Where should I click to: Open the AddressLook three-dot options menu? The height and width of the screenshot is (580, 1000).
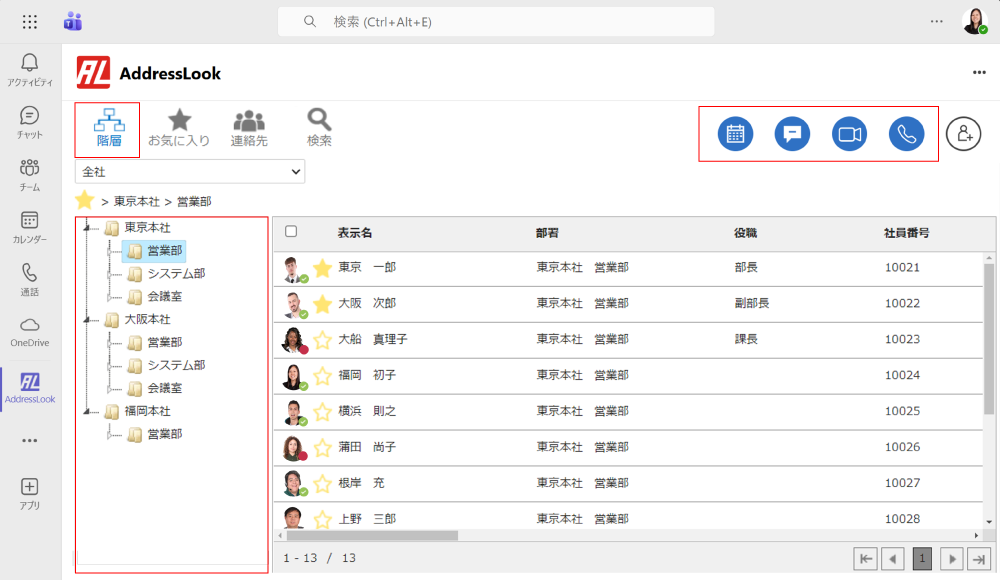[979, 72]
